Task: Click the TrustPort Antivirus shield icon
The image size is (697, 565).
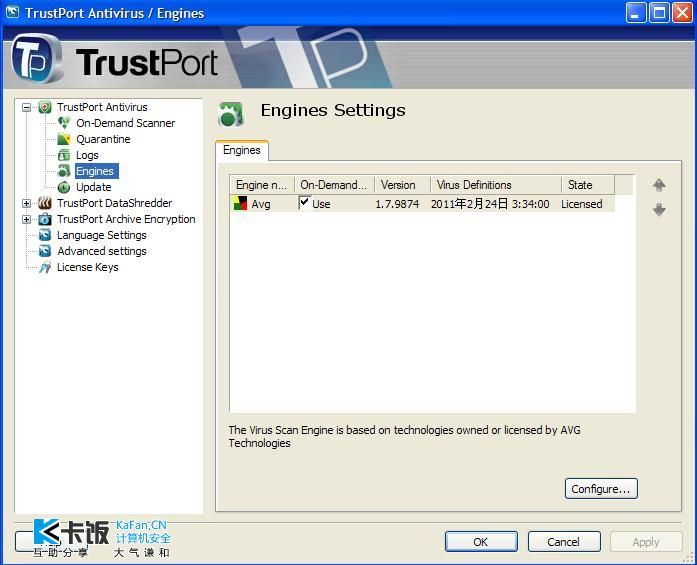Action: (45, 107)
